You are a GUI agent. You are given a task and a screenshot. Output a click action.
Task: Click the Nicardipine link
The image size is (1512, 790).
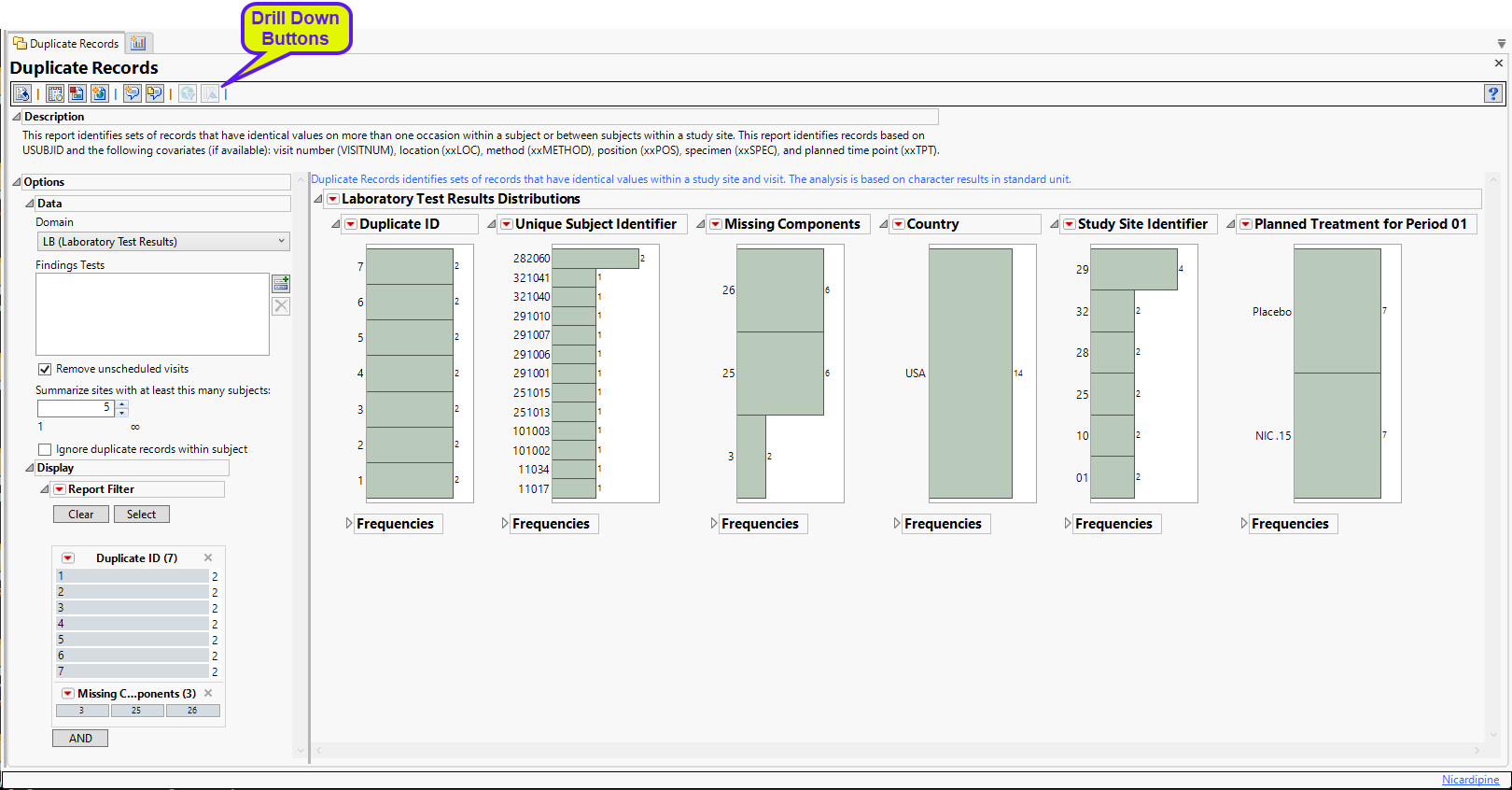tap(1470, 780)
